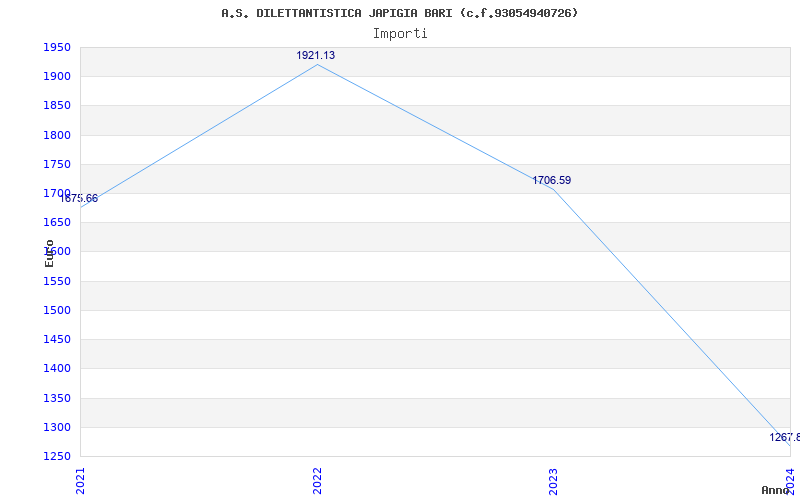Click the 1550 y-axis value
The height and width of the screenshot is (500, 800).
pyautogui.click(x=57, y=281)
